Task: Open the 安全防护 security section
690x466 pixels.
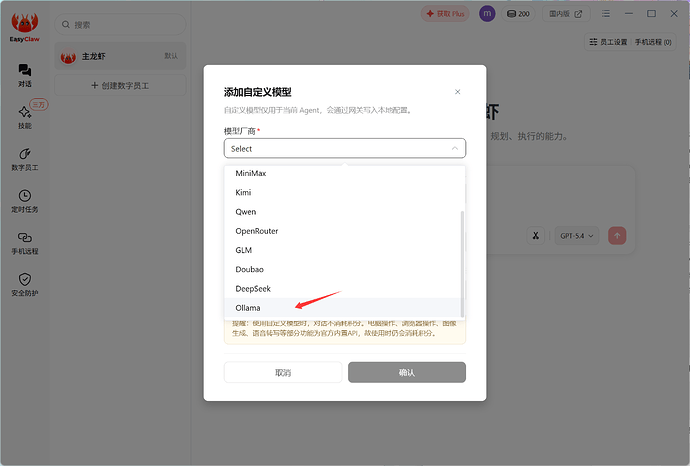Action: 25,285
